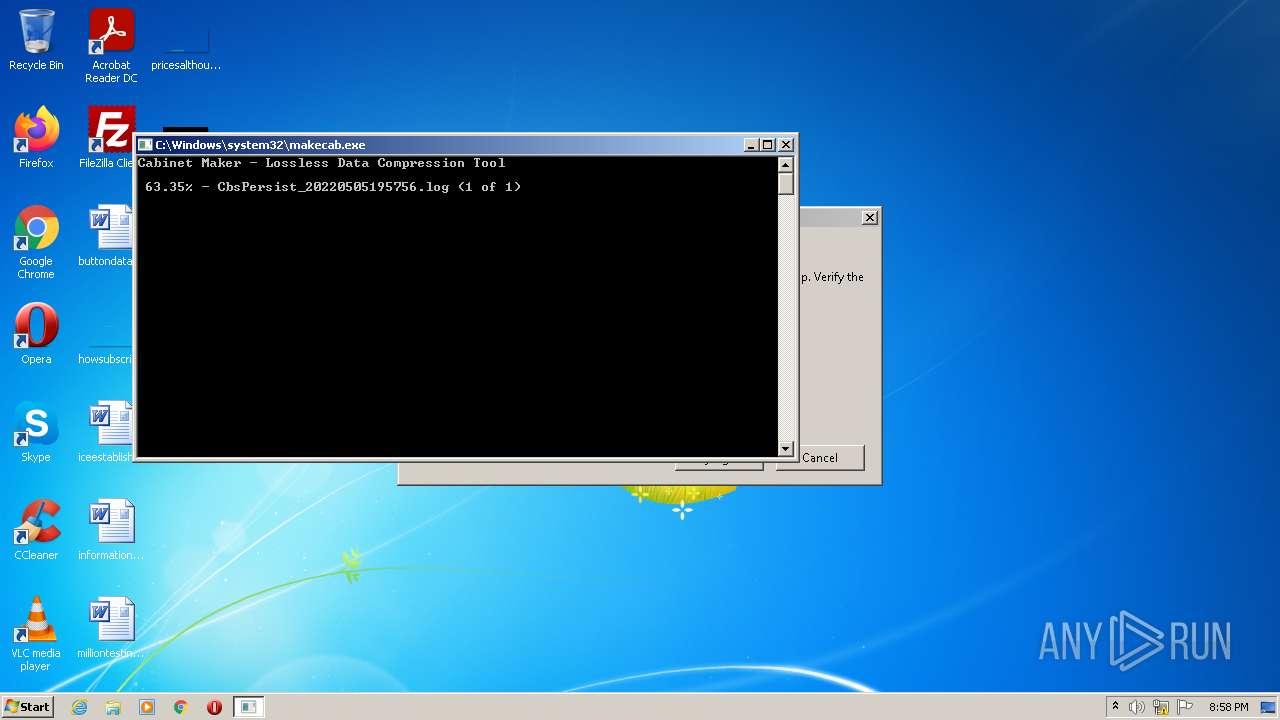This screenshot has width=1280, height=720.
Task: Open the CCleaner desktop shortcut
Action: (x=36, y=530)
